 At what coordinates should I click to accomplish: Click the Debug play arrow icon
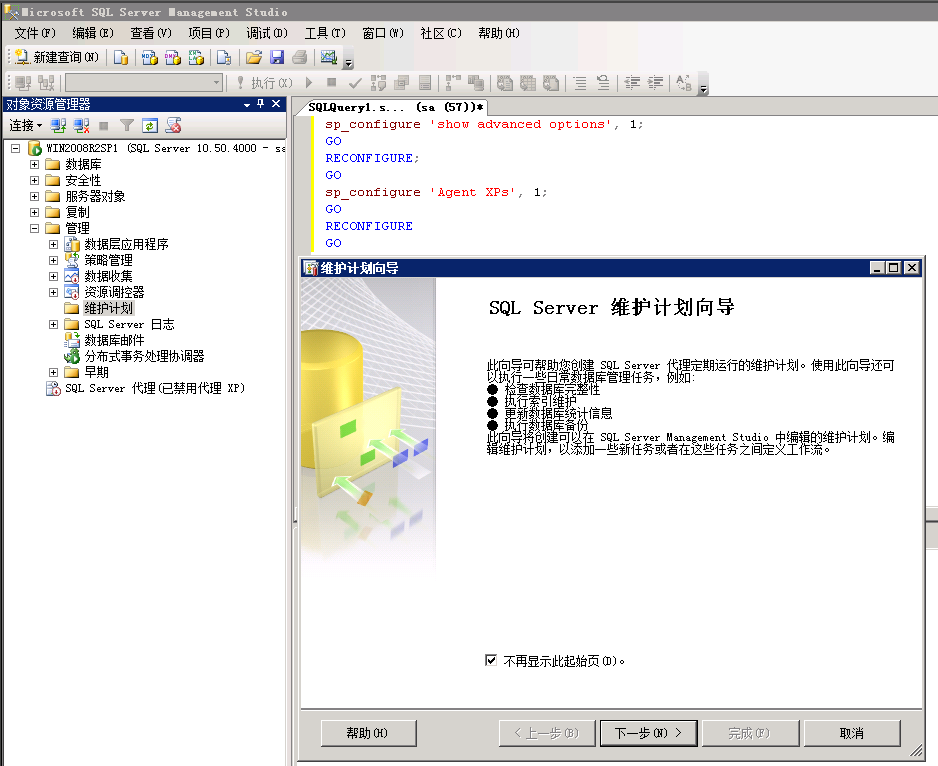309,83
